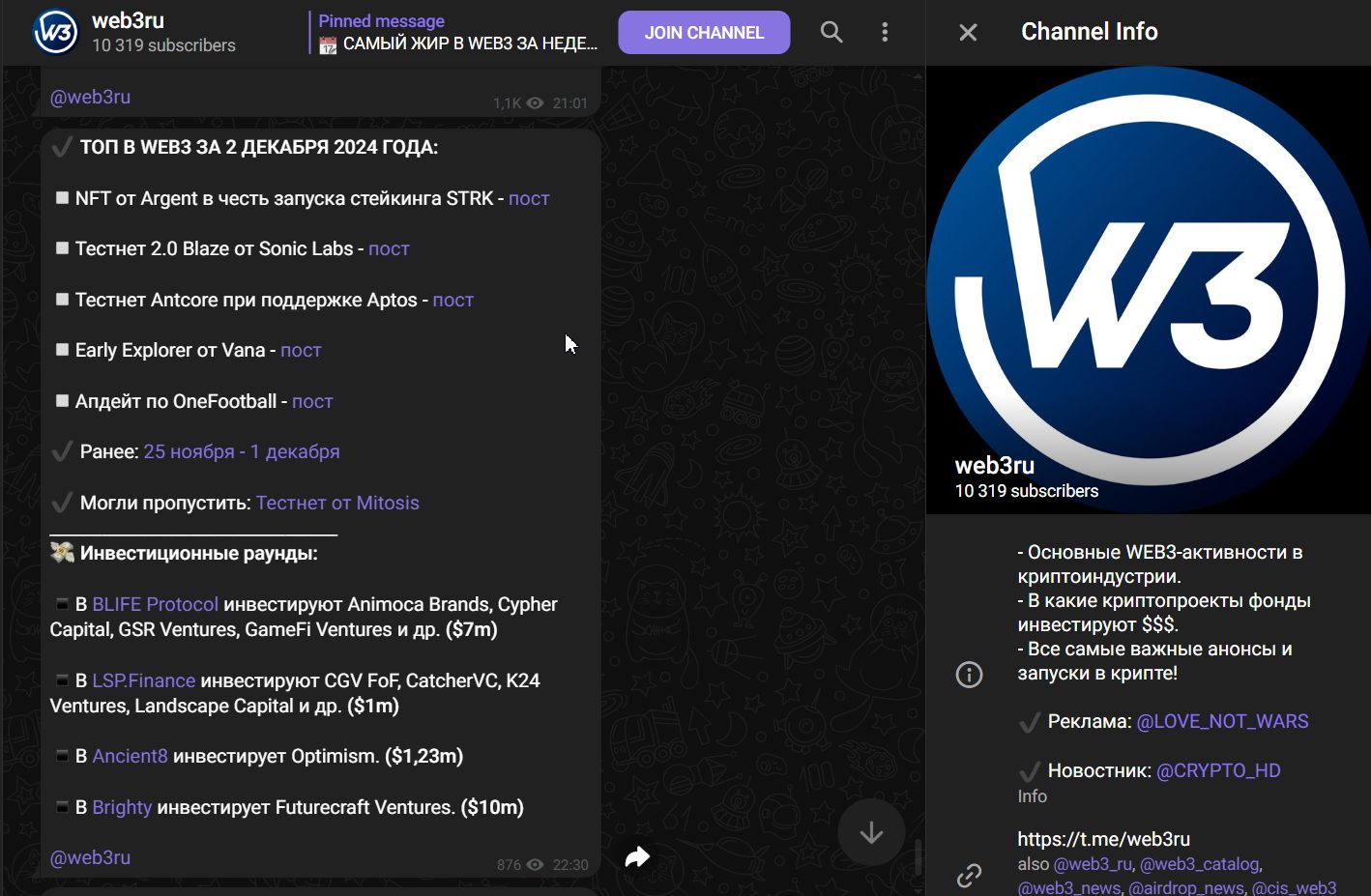Open the @web3_news mention
This screenshot has width=1371, height=896.
[x=1068, y=887]
